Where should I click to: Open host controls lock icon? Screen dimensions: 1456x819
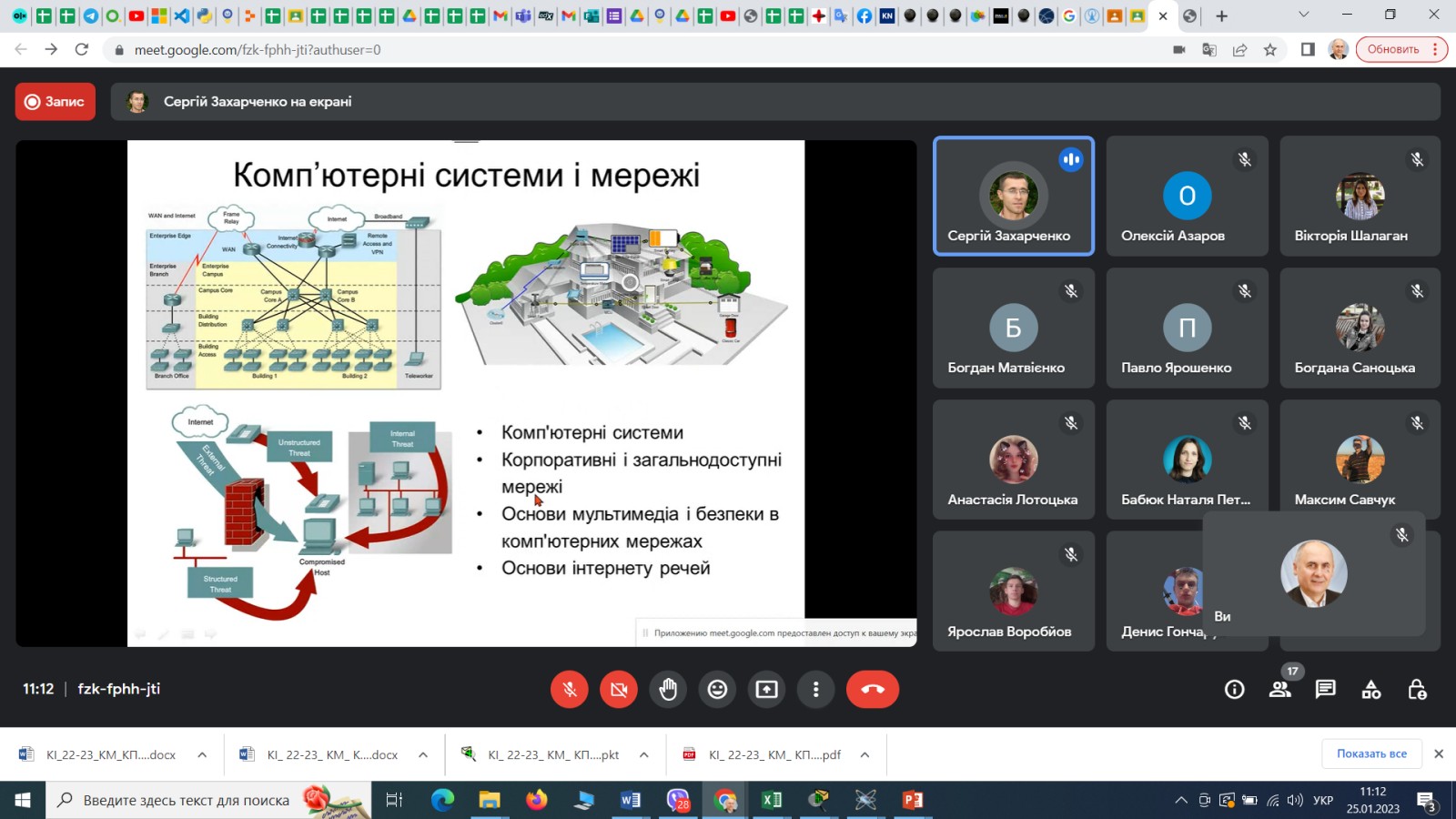[x=1416, y=690]
